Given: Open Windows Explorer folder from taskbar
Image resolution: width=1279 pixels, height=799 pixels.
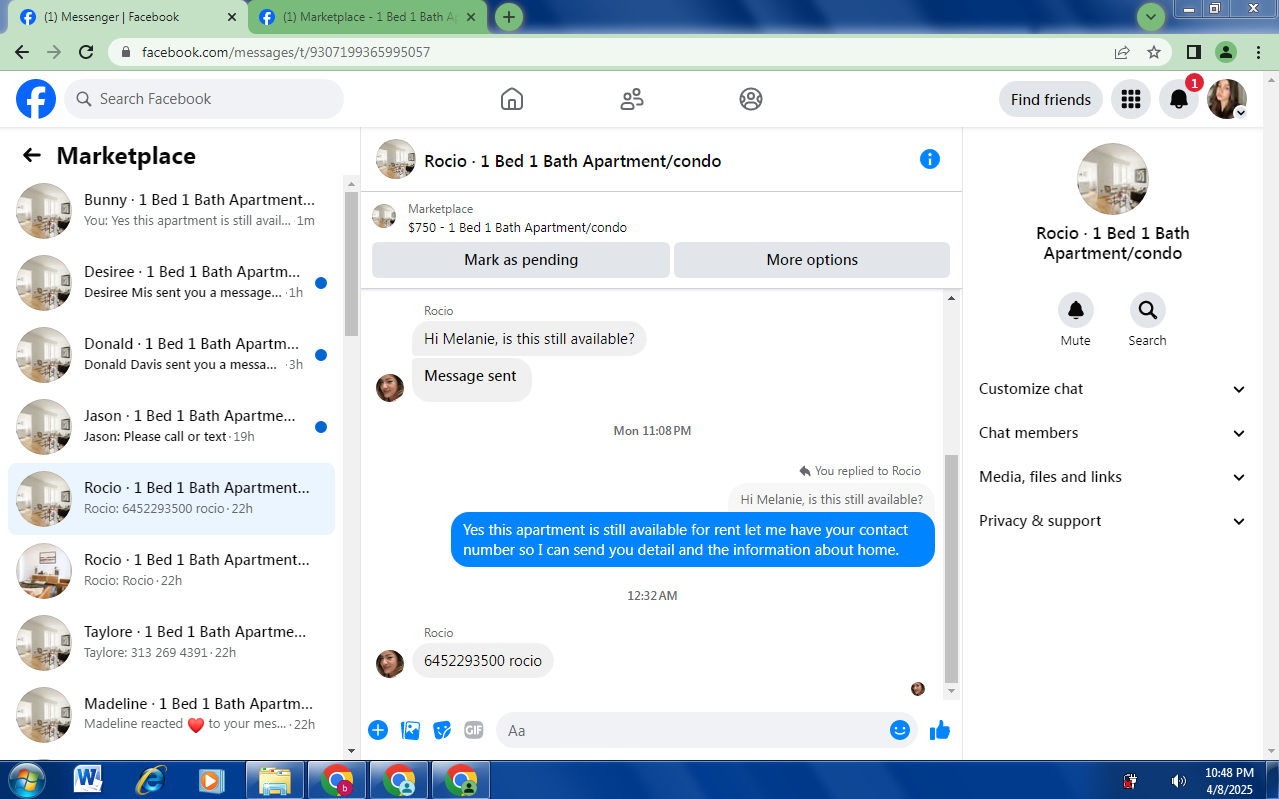Looking at the screenshot, I should [274, 780].
